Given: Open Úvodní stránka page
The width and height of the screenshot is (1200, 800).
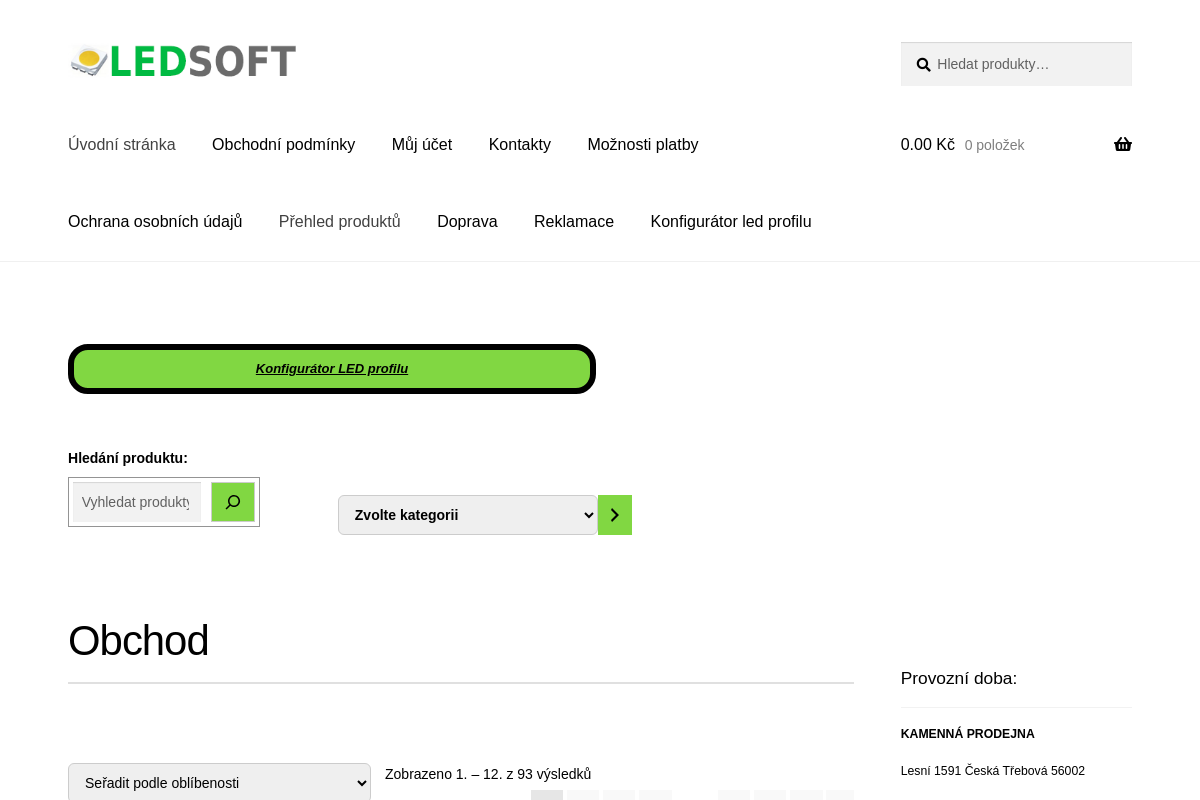Looking at the screenshot, I should point(121,144).
